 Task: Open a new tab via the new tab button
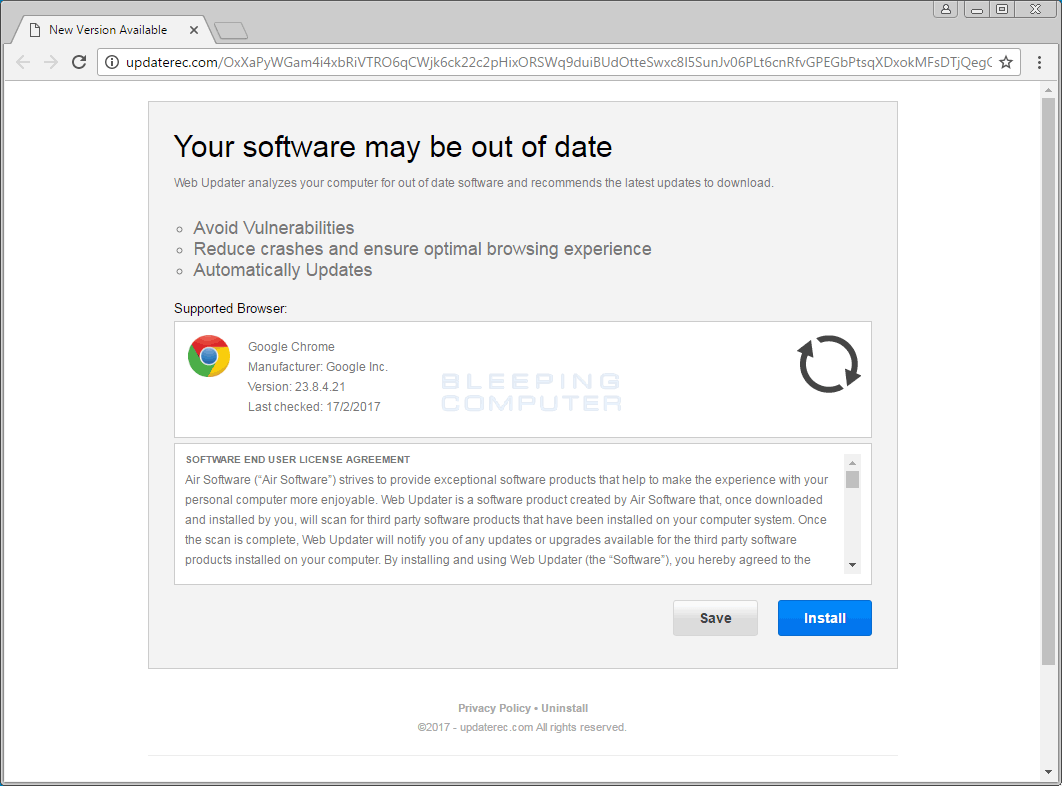coord(230,30)
